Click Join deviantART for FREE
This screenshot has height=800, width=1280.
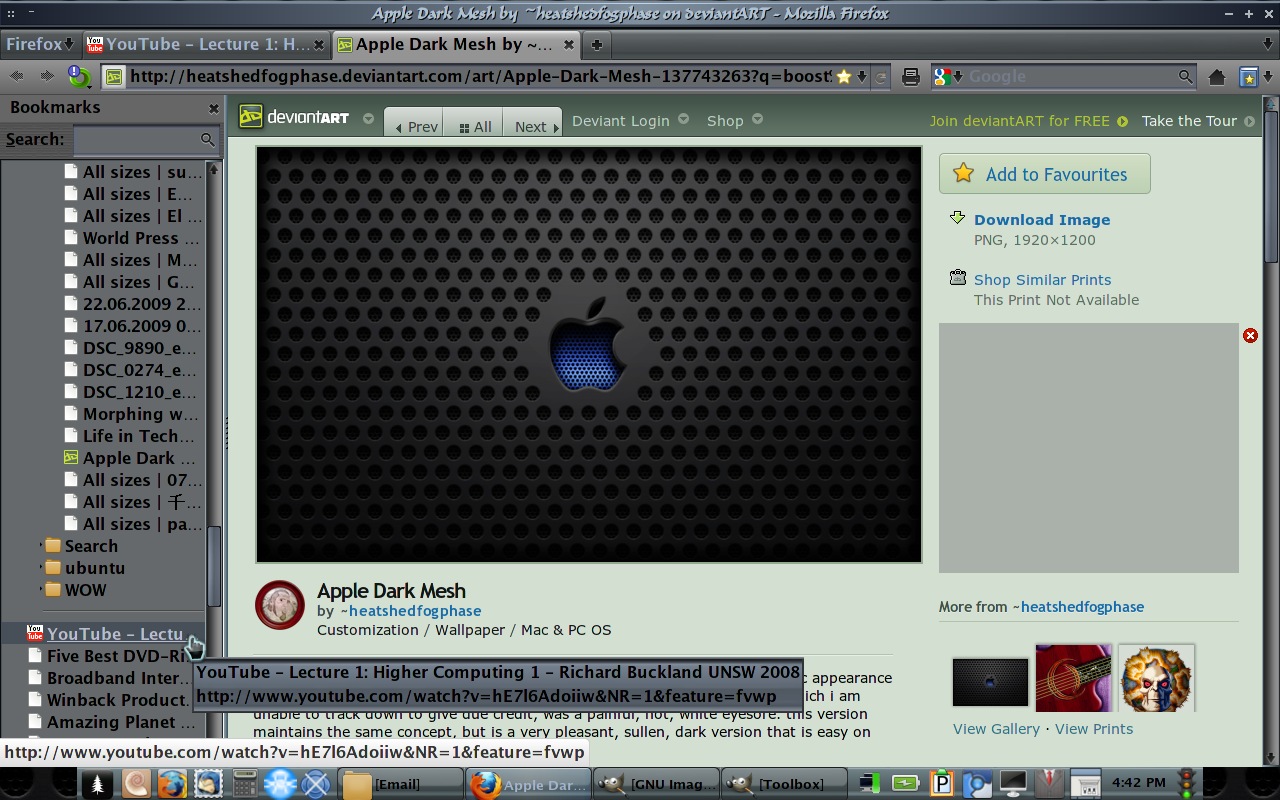tap(1019, 121)
